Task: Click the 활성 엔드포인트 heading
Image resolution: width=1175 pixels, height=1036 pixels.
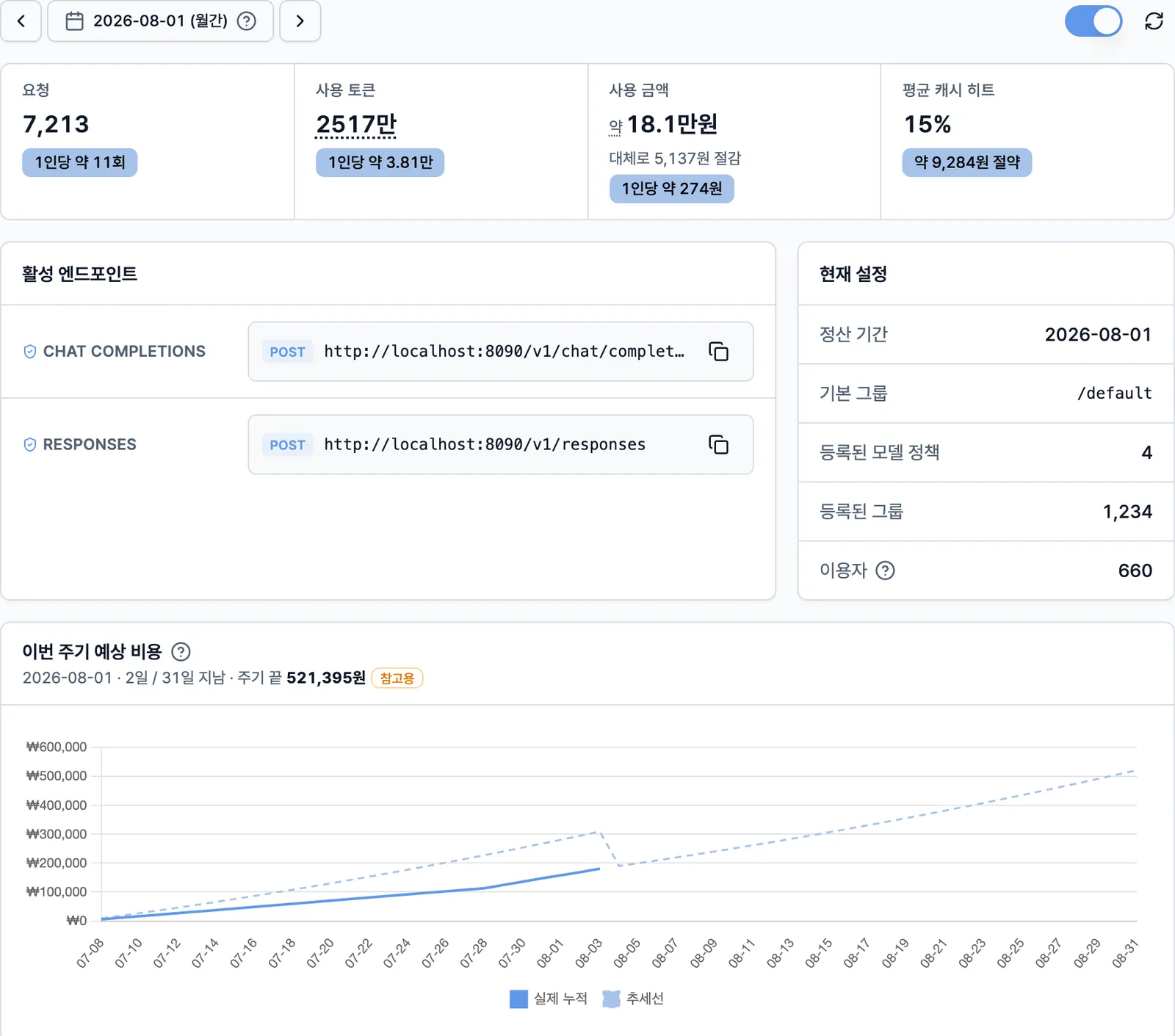Action: coord(79,274)
